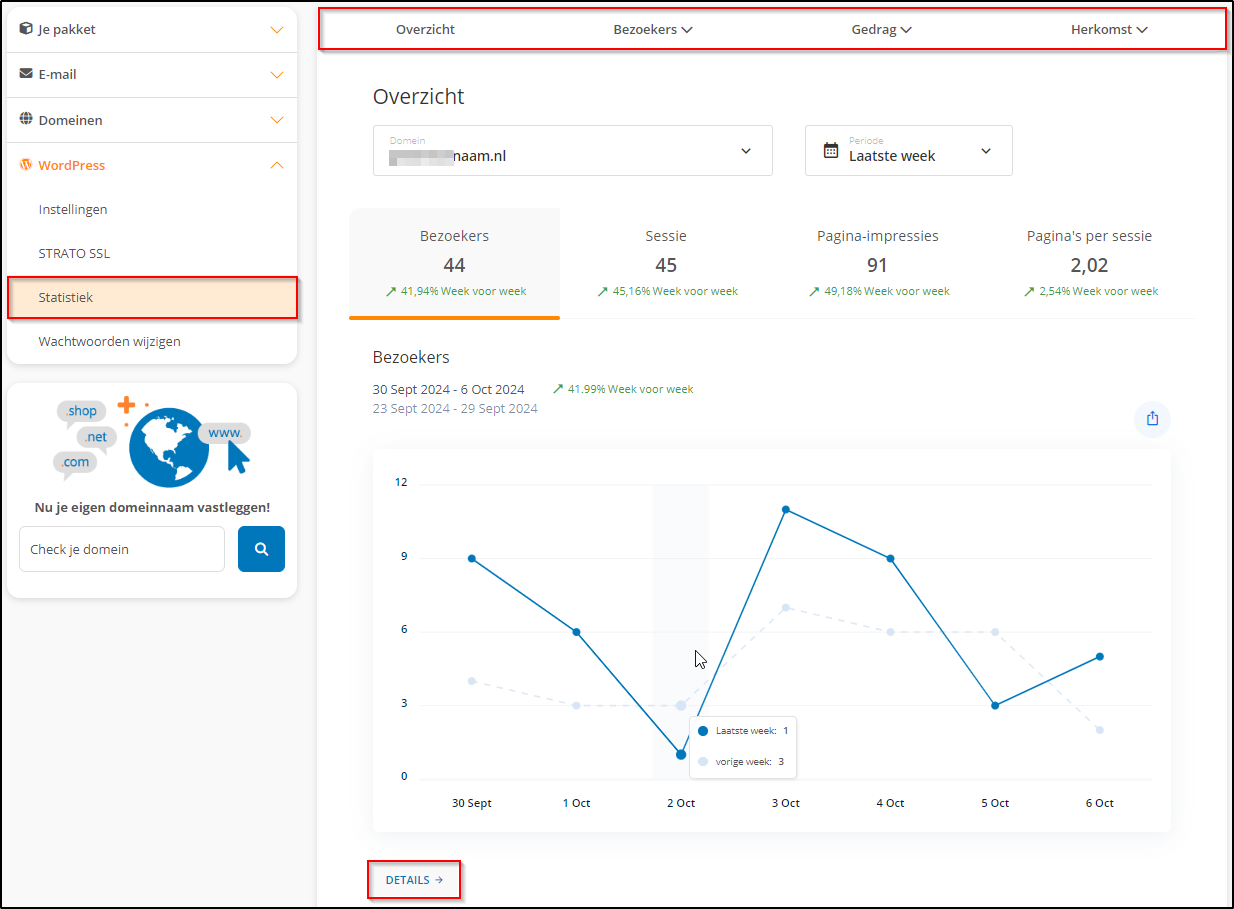The width and height of the screenshot is (1234, 909).
Task: Open the Periode Laatste week dropdown
Action: [x=908, y=151]
